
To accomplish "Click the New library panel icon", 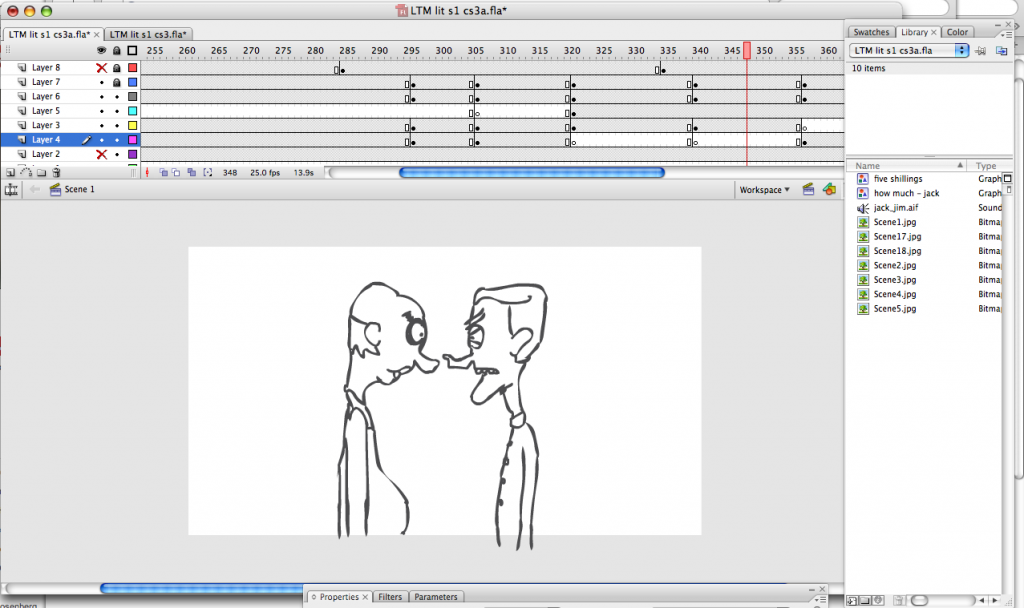I will click(x=1001, y=50).
